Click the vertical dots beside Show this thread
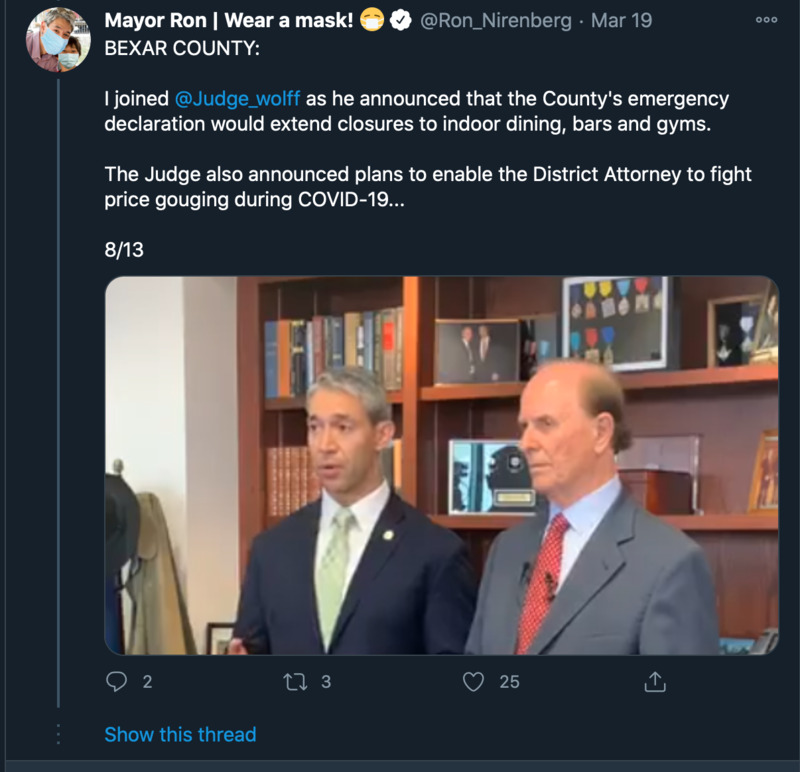This screenshot has height=772, width=800. (x=59, y=735)
